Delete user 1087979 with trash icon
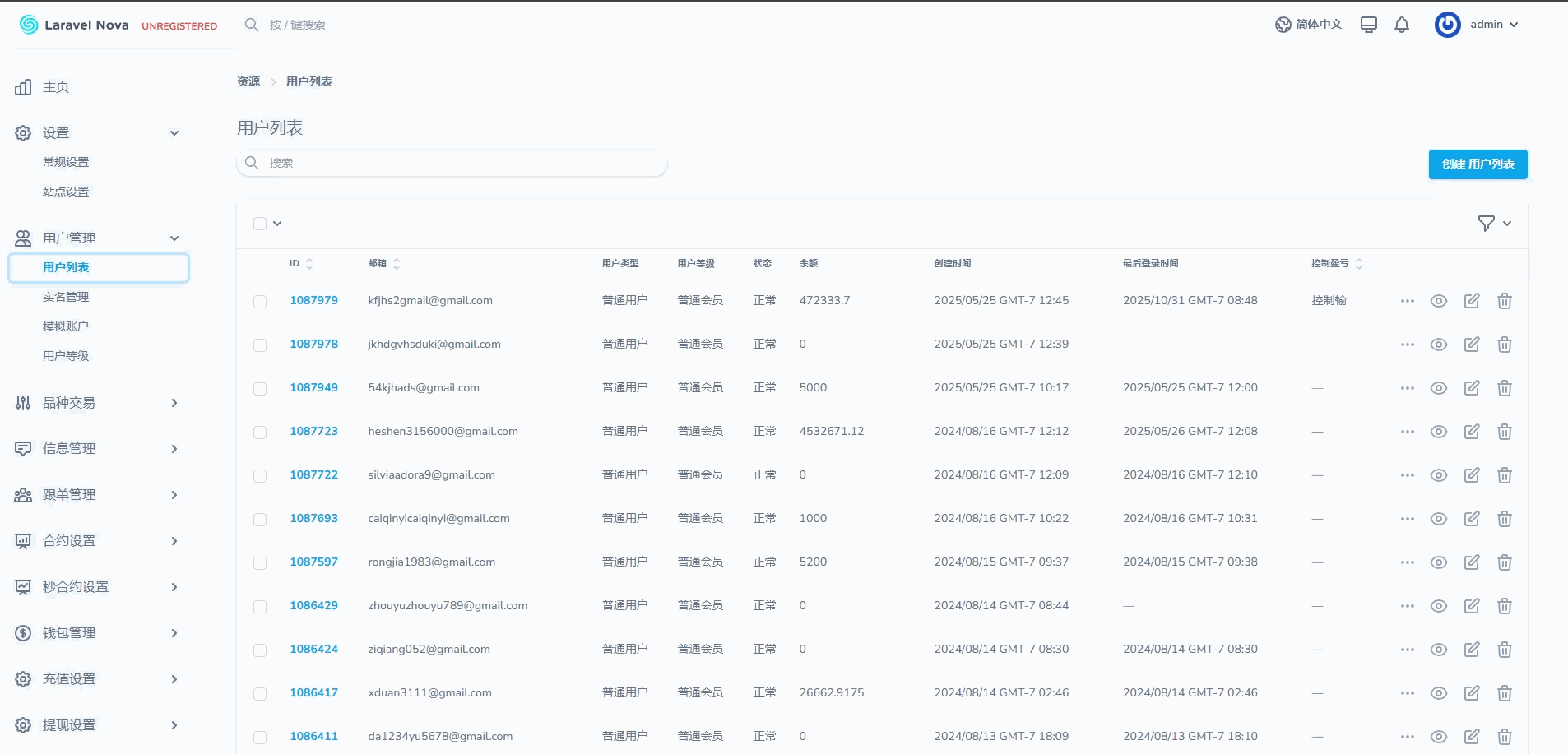This screenshot has width=1568, height=754. (x=1505, y=301)
